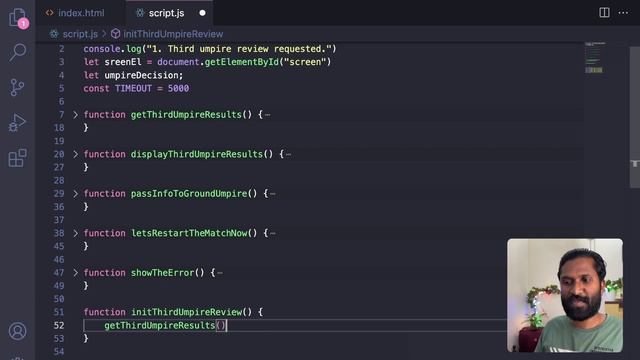Screen dimensions: 640x360
Task: Split the editor to the right
Action: [604, 13]
